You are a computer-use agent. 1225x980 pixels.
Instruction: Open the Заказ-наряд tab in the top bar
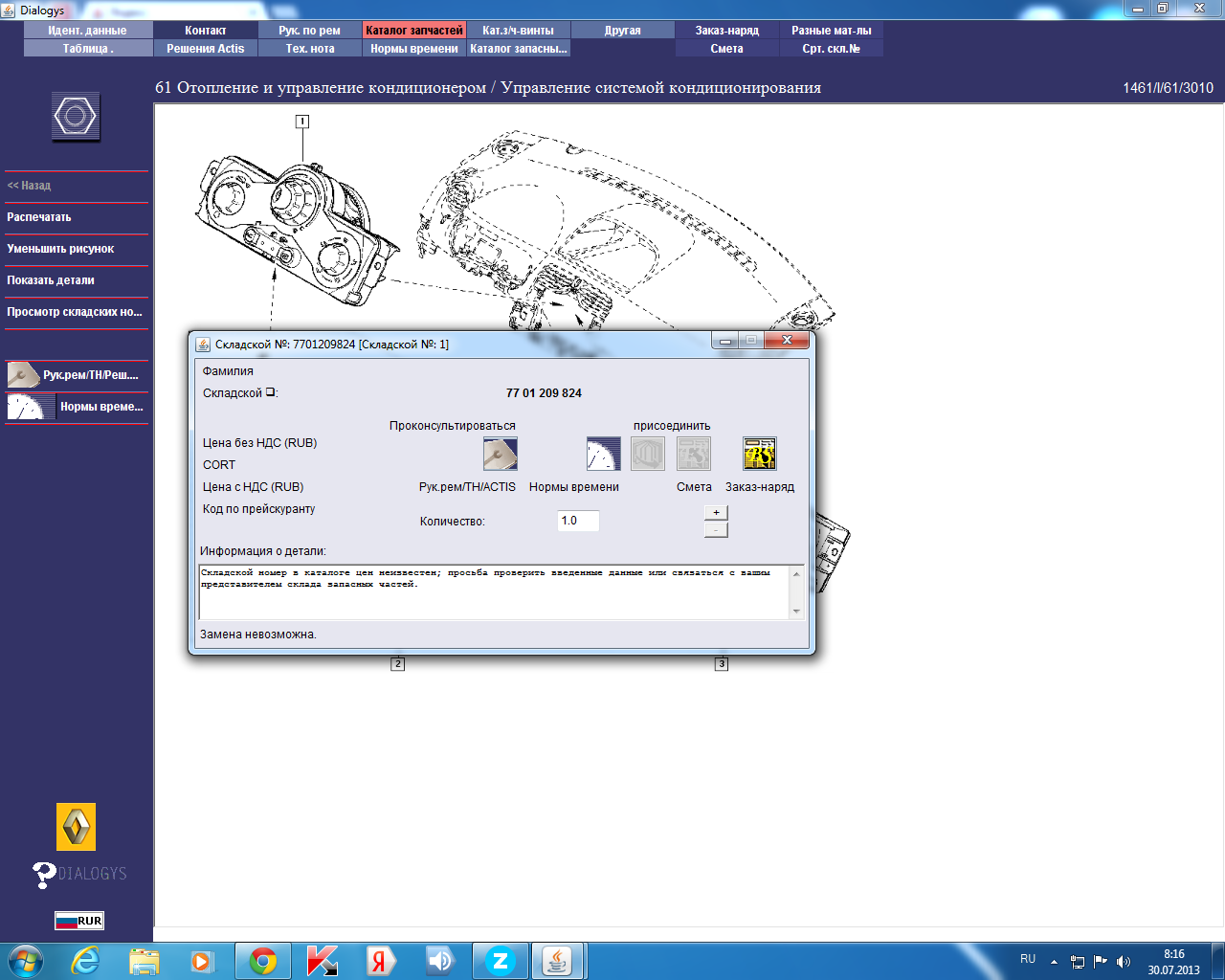point(727,31)
